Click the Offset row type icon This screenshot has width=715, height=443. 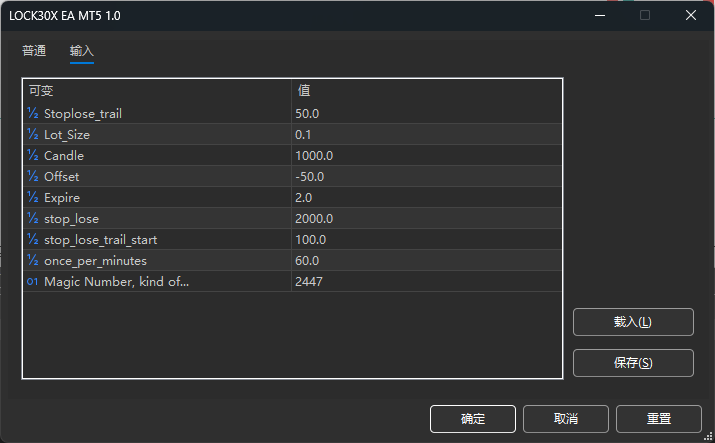33,176
